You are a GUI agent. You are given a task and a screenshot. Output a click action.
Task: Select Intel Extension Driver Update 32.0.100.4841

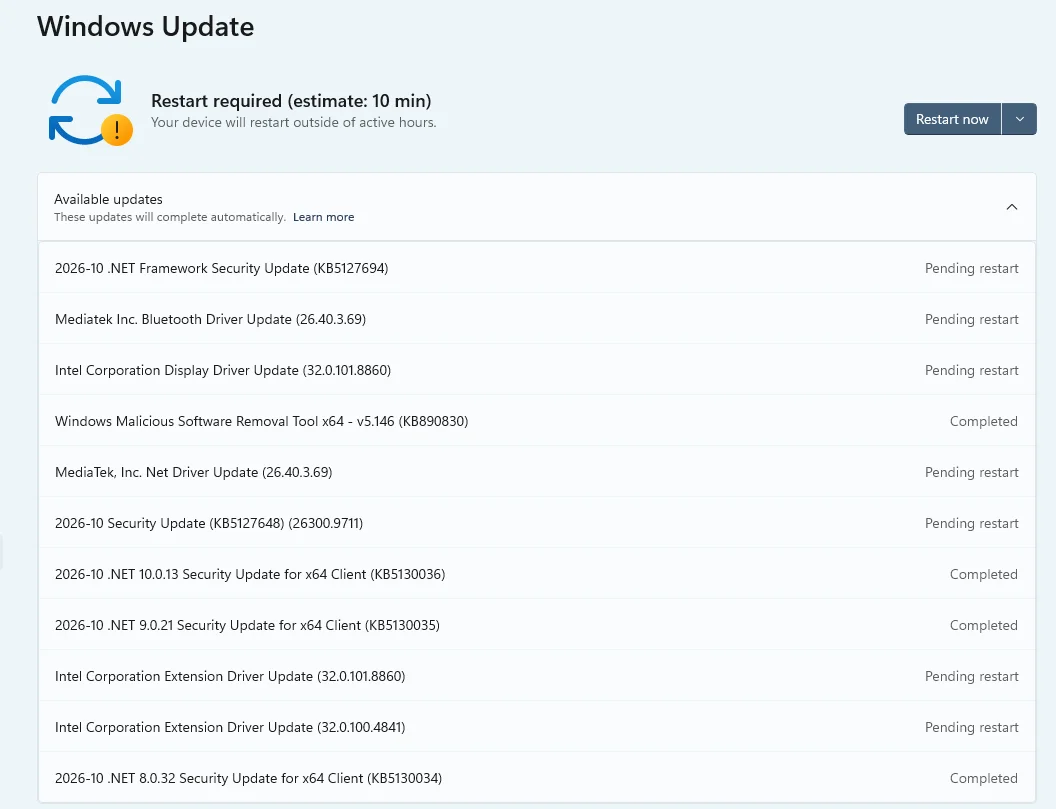537,727
